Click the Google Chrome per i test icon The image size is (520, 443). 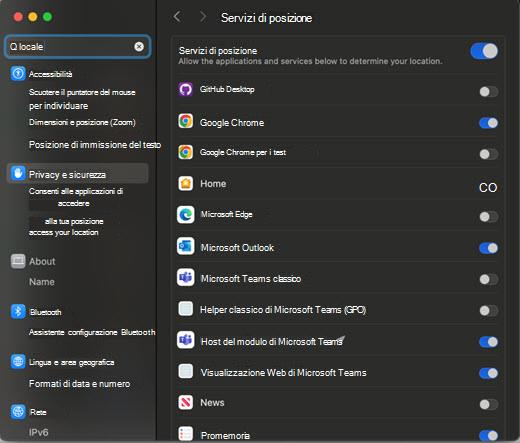click(186, 152)
